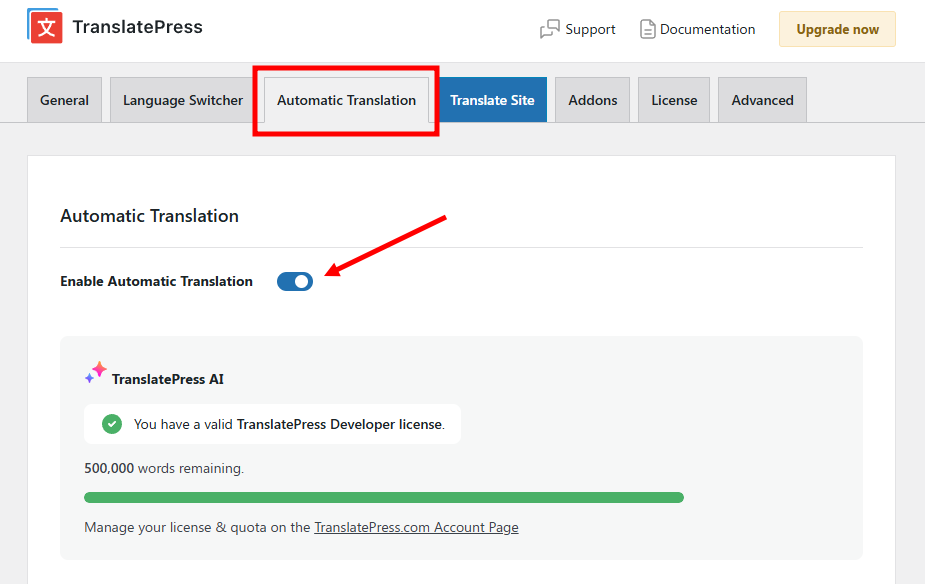Screen dimensions: 925x584
Task: Click the Support speech bubble icon
Action: [x=550, y=29]
